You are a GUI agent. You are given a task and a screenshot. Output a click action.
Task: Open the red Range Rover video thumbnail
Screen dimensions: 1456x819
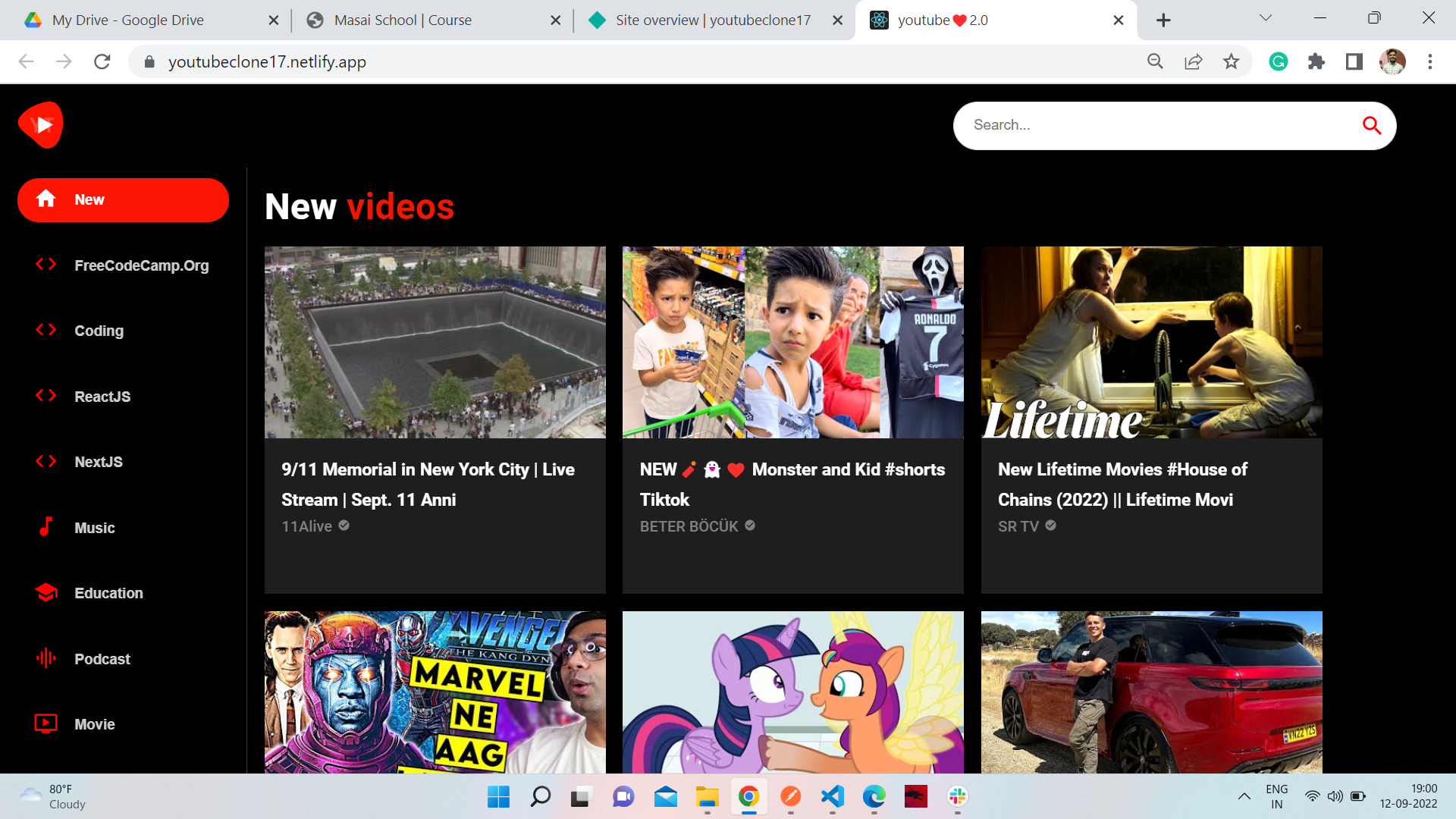[1152, 692]
